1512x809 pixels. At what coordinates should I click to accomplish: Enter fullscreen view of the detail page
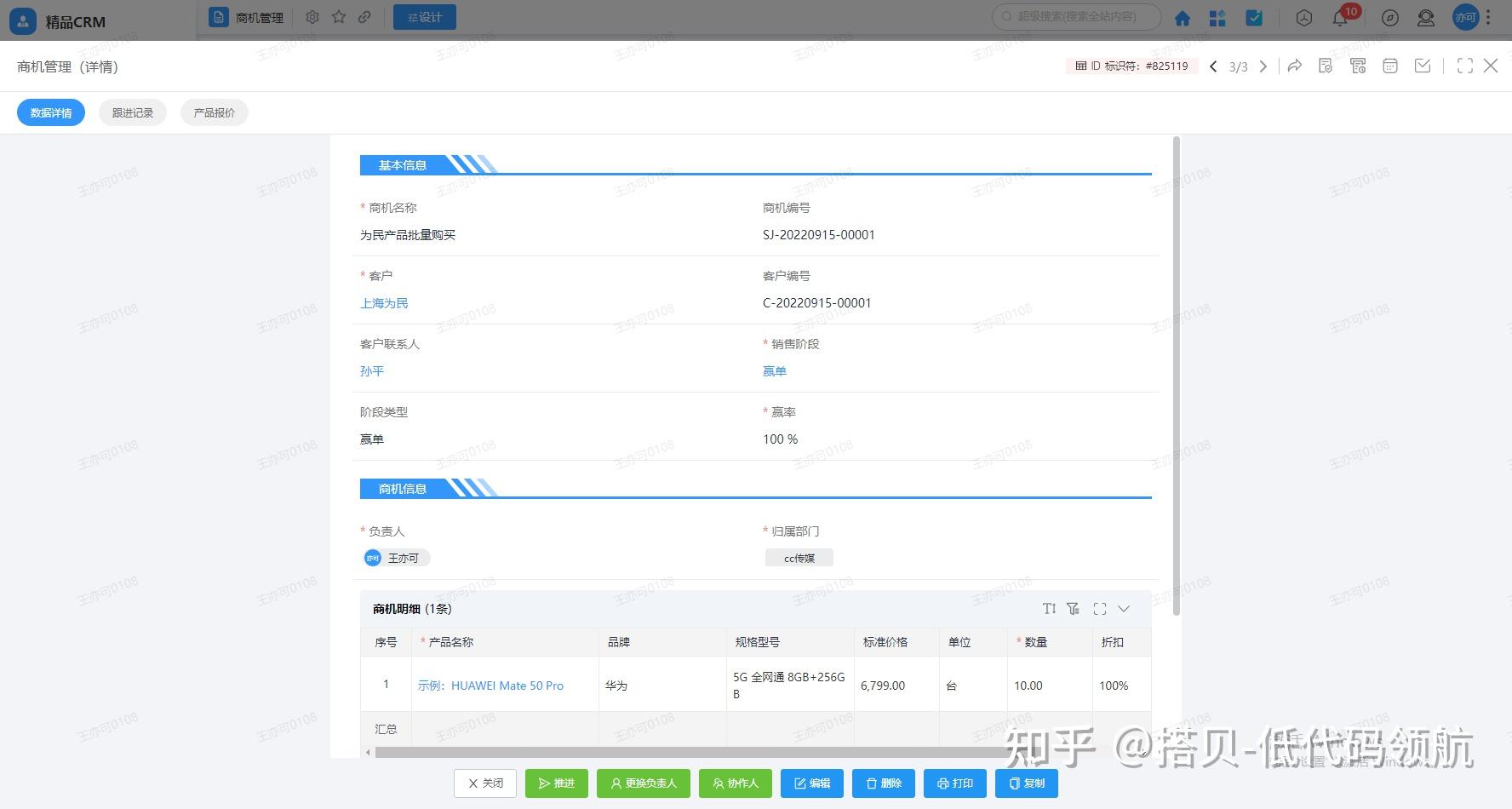[1465, 66]
